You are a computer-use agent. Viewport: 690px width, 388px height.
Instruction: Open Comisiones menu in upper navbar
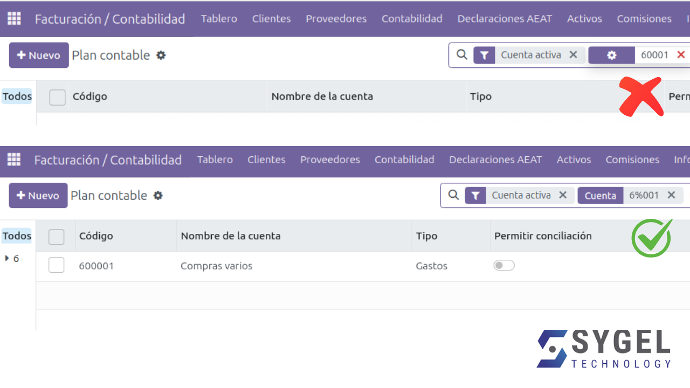point(644,18)
